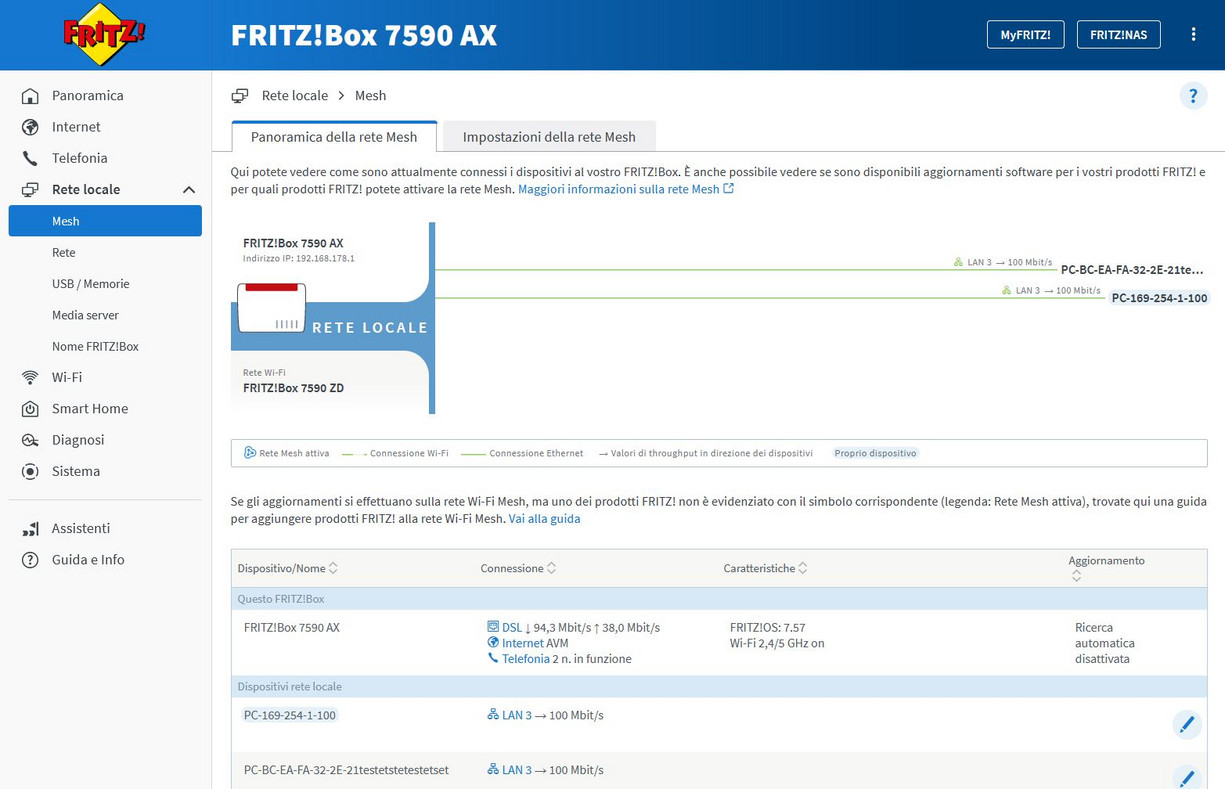Click the Telefonia phone icon in sidebar
The height and width of the screenshot is (789, 1225).
point(31,158)
